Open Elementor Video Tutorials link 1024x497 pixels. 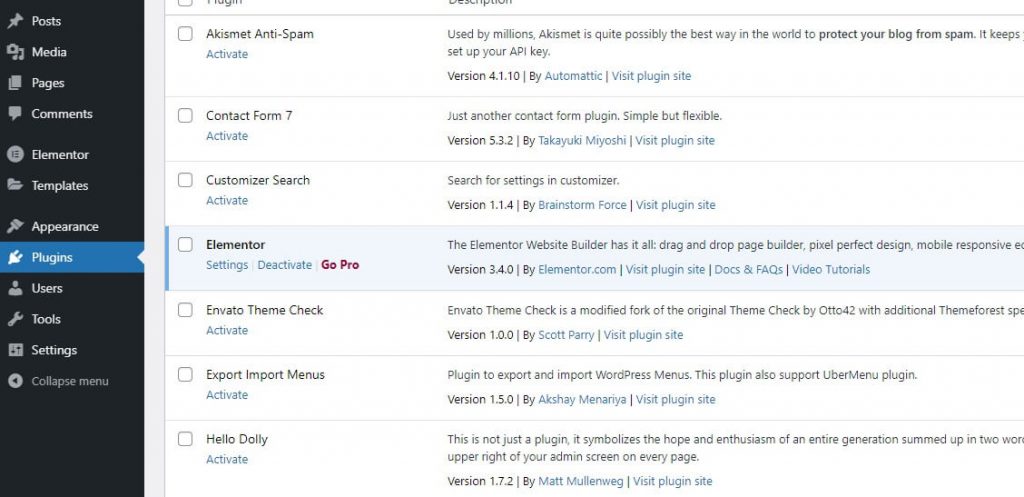click(x=831, y=269)
